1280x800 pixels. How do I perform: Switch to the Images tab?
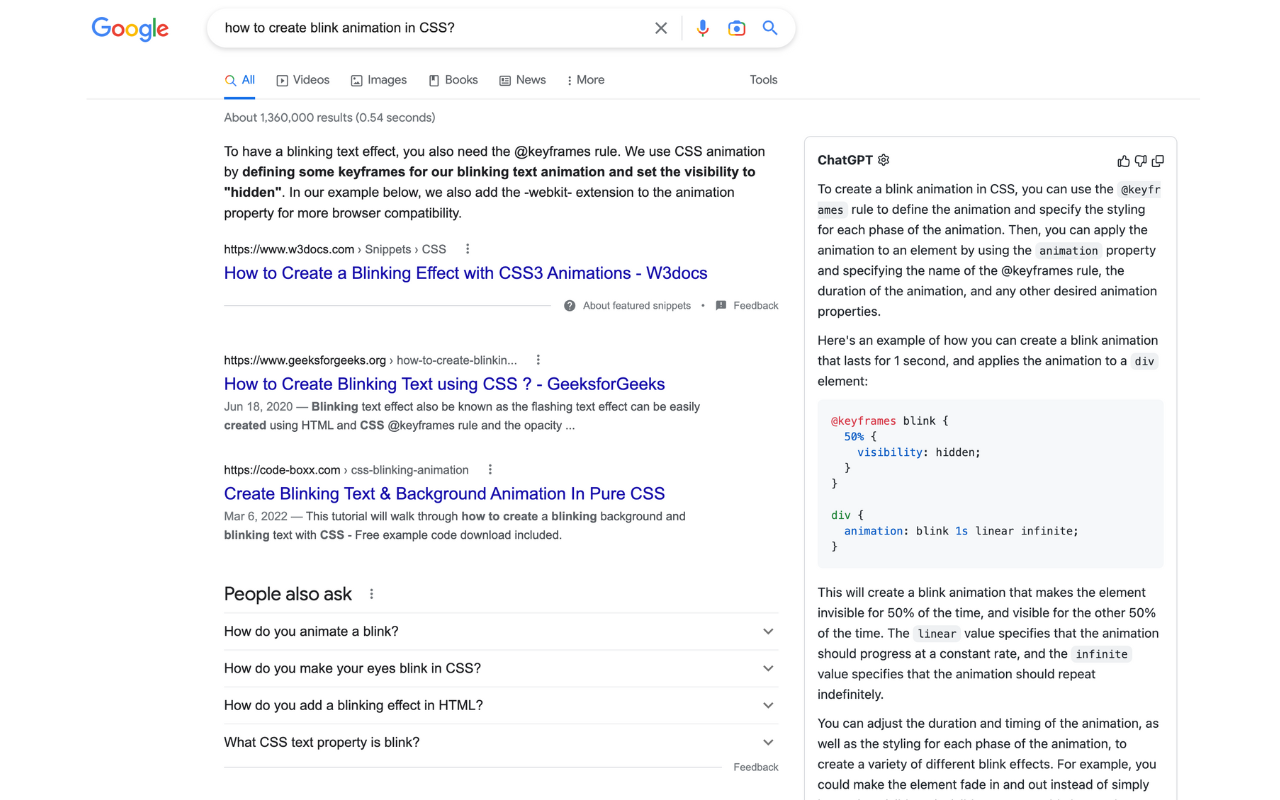[x=379, y=80]
